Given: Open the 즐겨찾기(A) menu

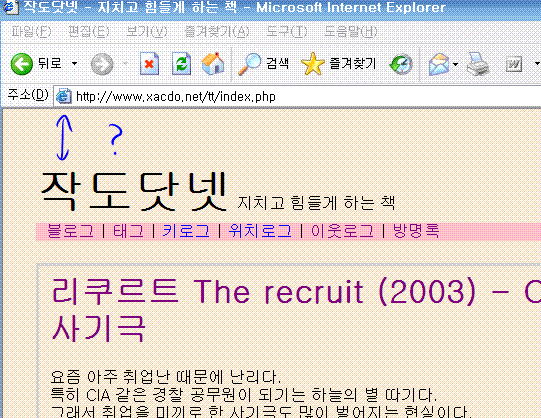Looking at the screenshot, I should click(217, 32).
